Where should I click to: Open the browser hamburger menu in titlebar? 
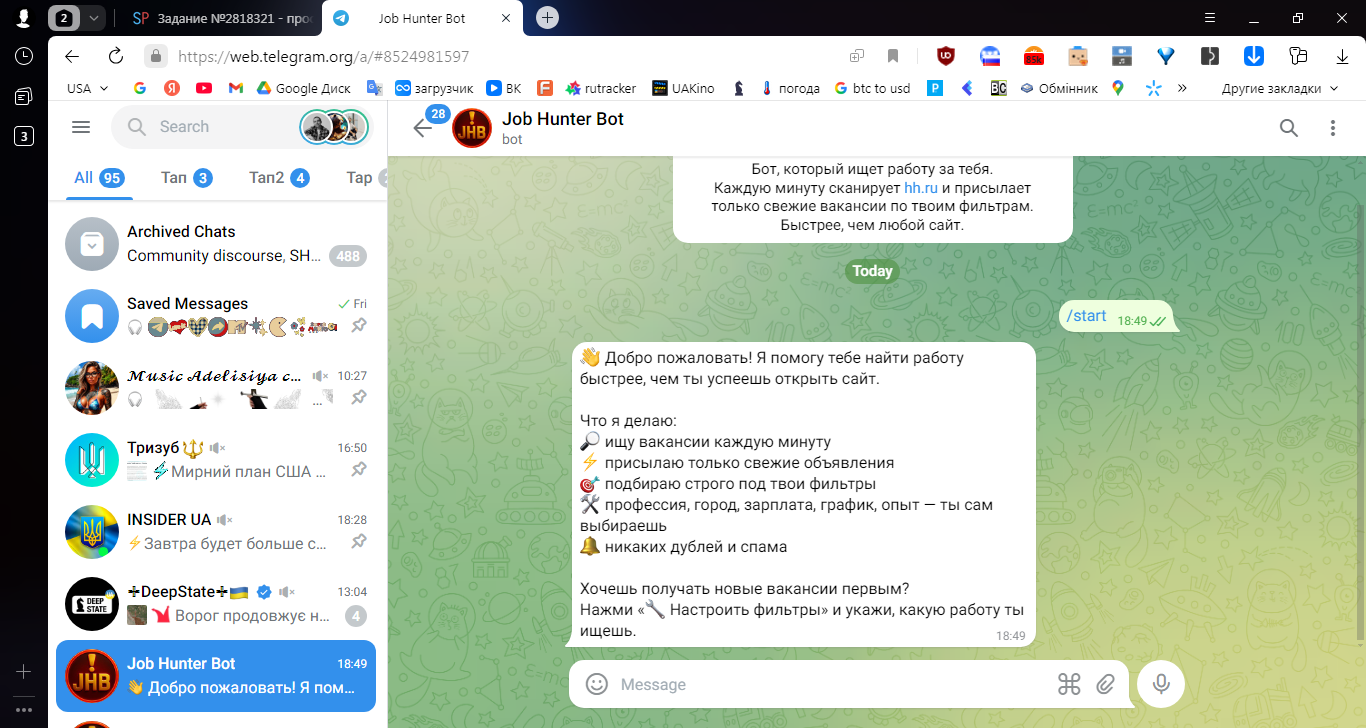point(1210,18)
